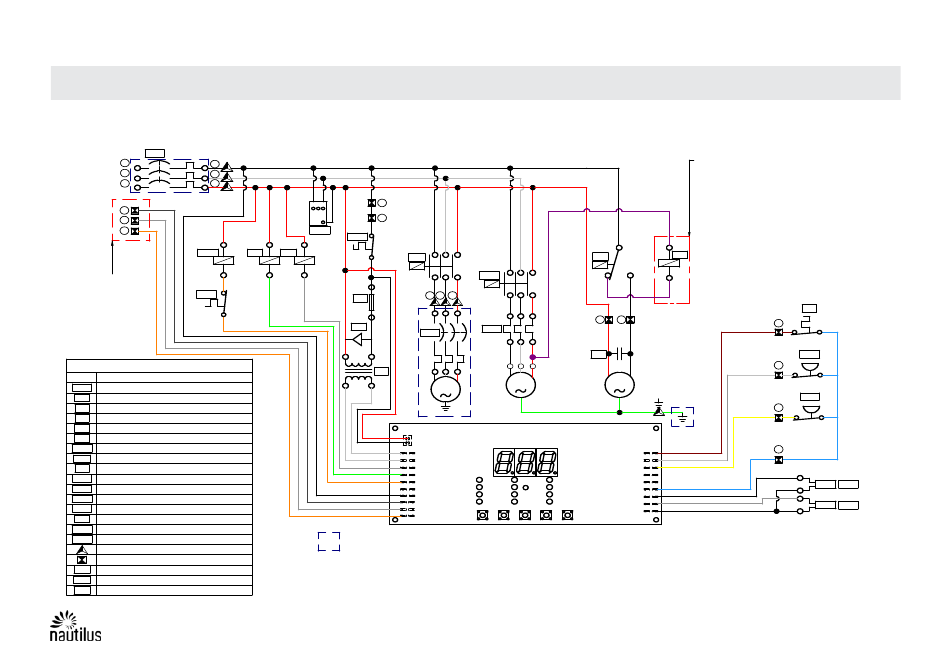Click the grey title bar at top
The image size is (950, 651).
coord(476,83)
